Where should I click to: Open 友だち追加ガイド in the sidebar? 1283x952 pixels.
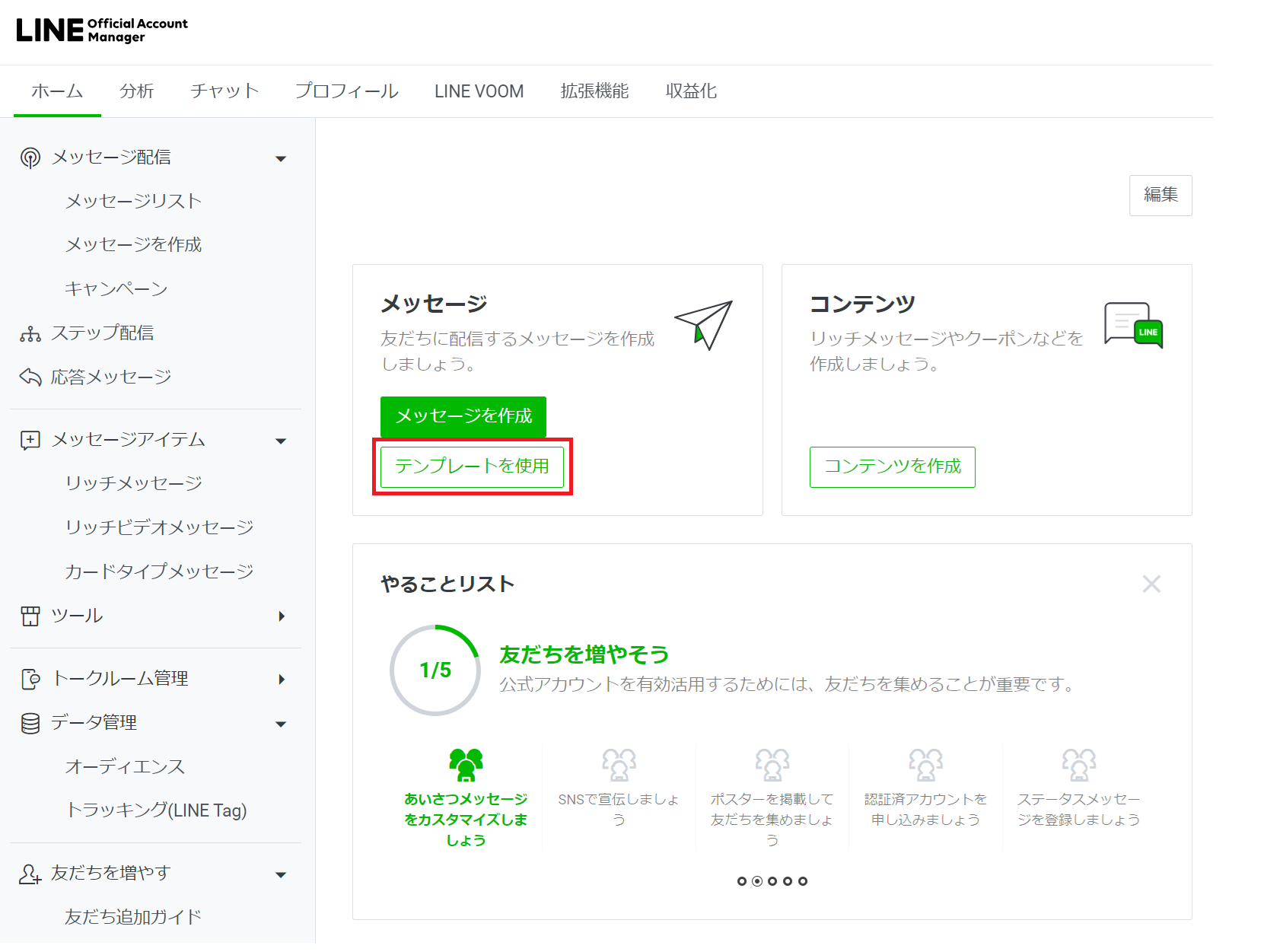(134, 918)
